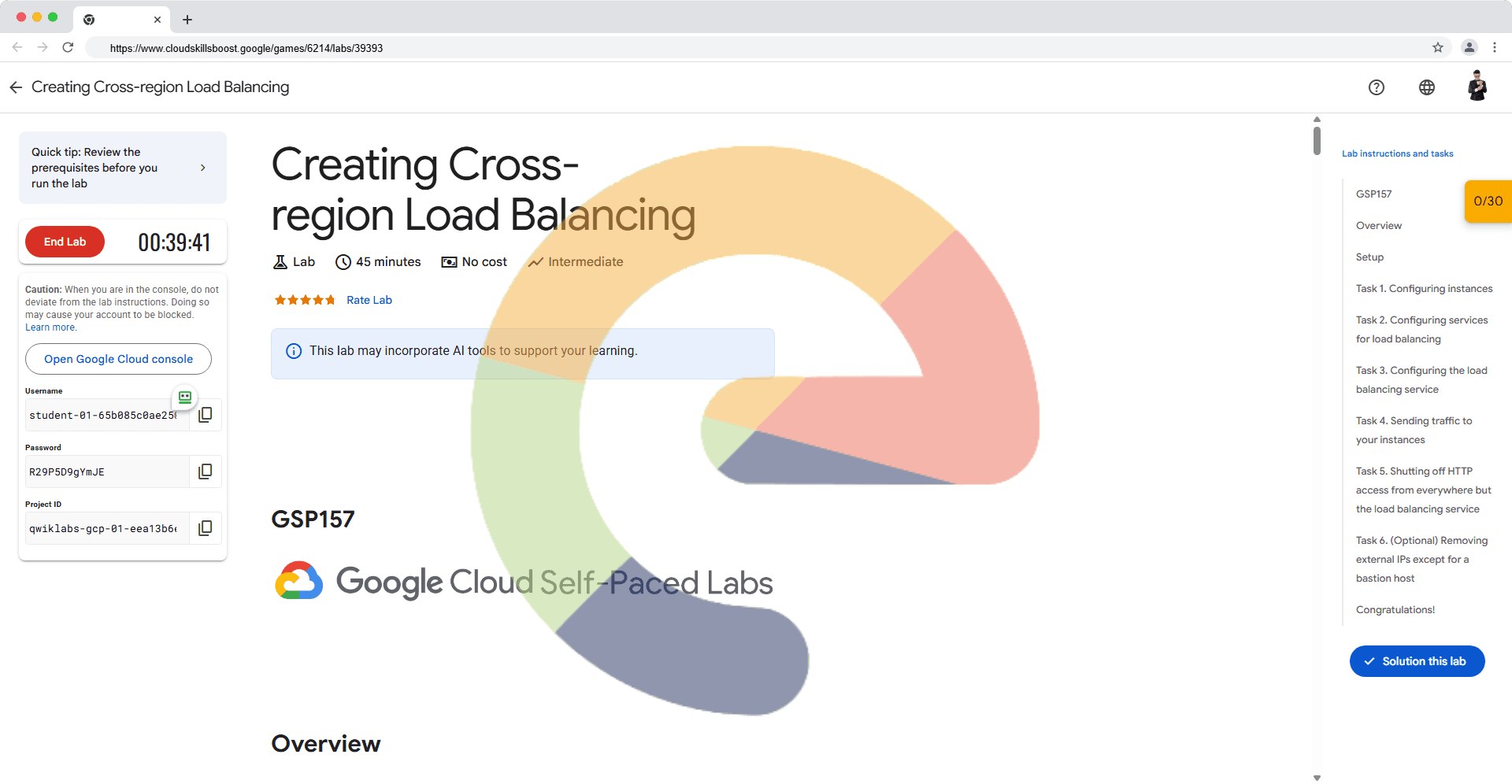1512x784 pixels.
Task: Expand the Quick tip prerequisites card
Action: click(x=202, y=168)
